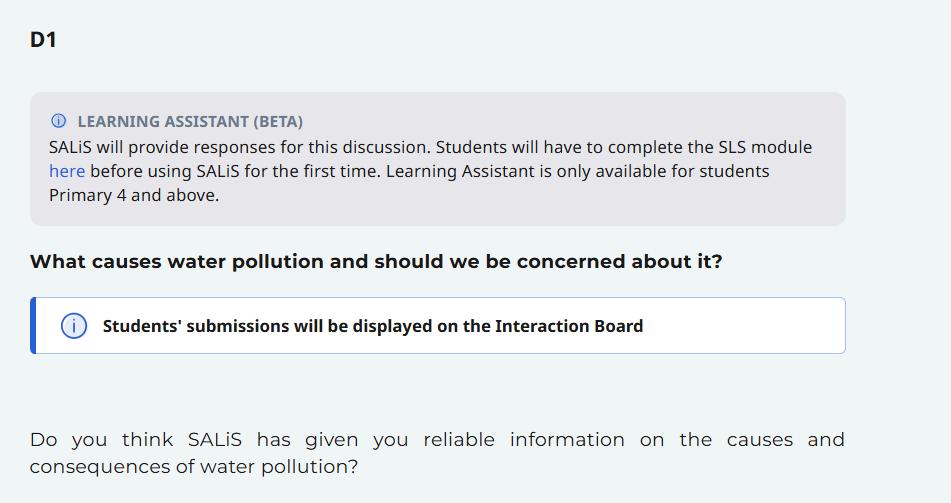Click the D1 section heading
Viewport: 951px width, 503px height.
43,40
